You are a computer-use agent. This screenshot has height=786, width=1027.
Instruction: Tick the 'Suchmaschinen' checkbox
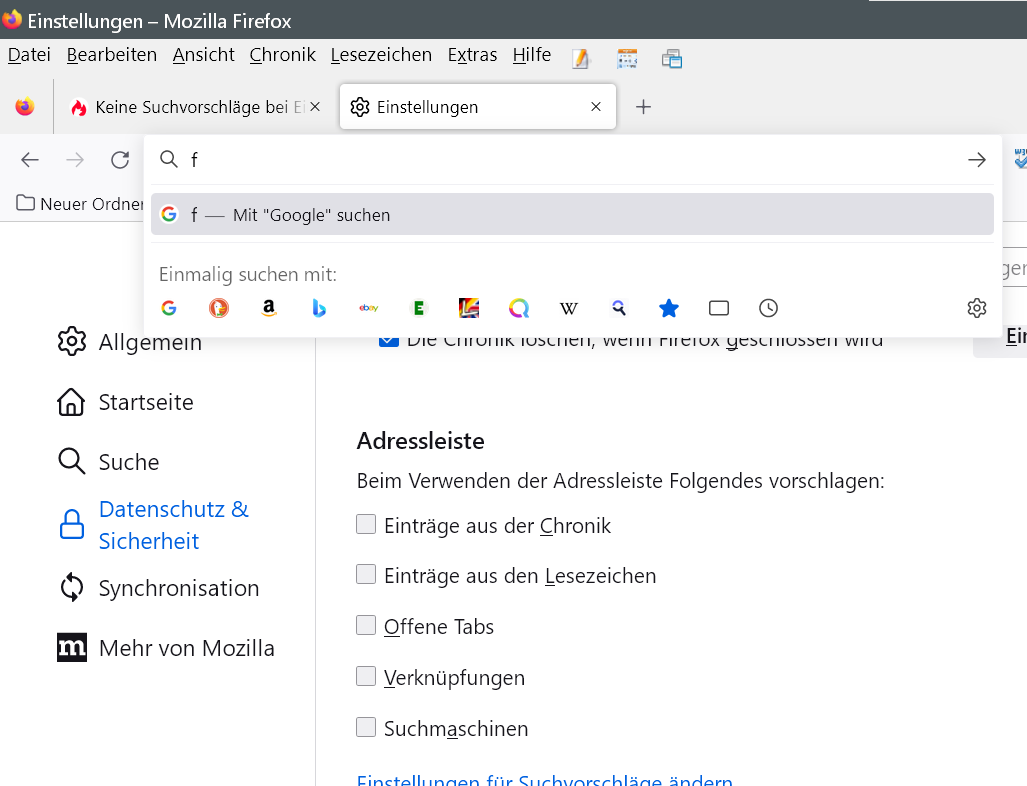(x=366, y=728)
